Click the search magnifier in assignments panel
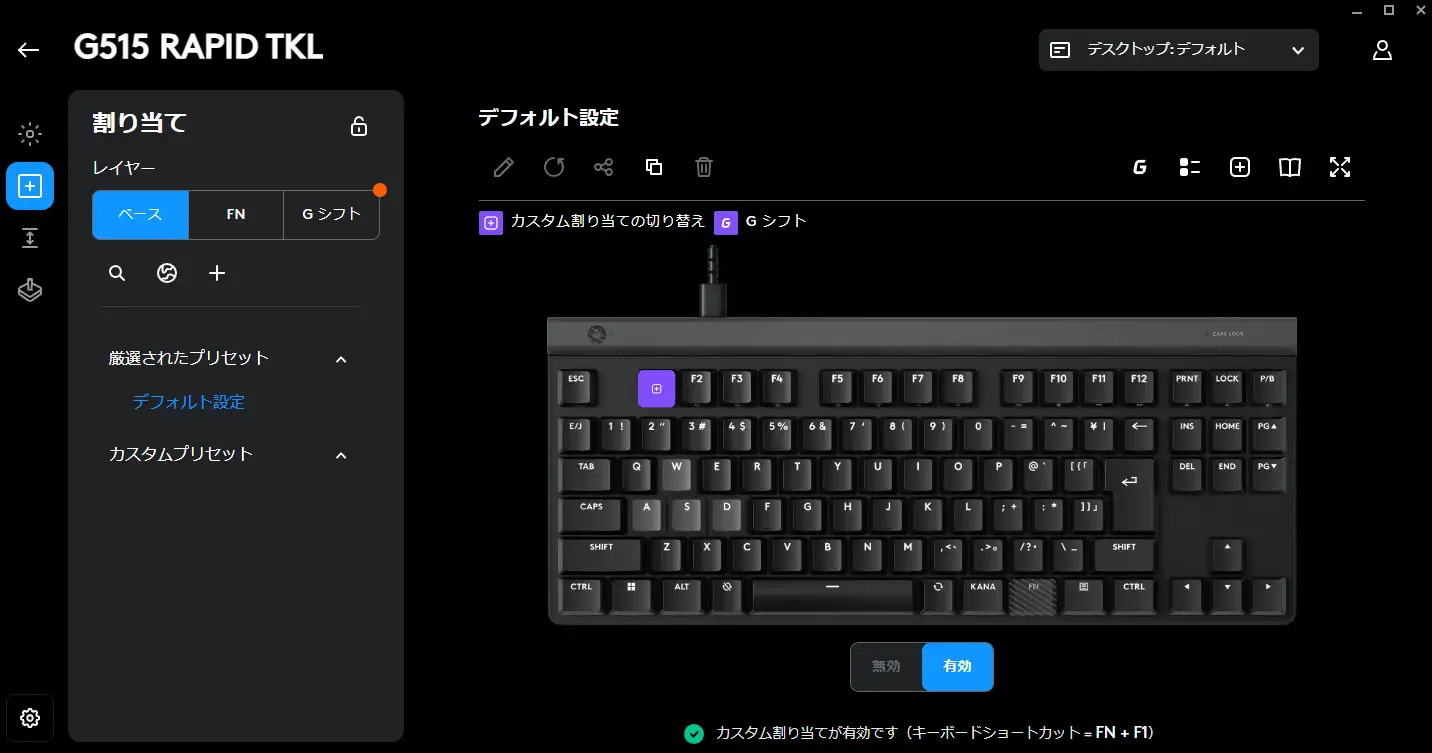The image size is (1432, 753). pos(117,273)
